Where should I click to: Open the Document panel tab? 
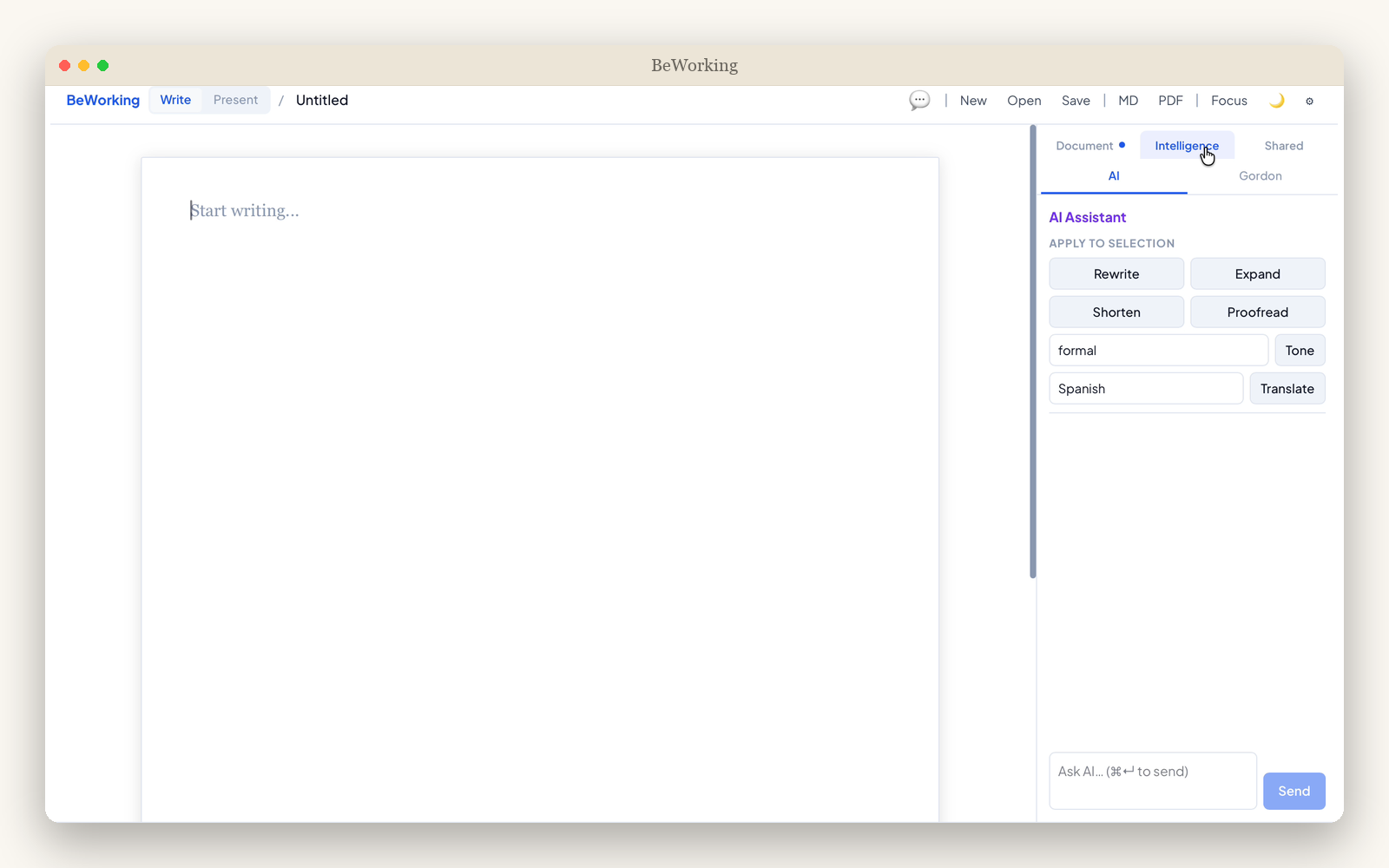[x=1090, y=146]
